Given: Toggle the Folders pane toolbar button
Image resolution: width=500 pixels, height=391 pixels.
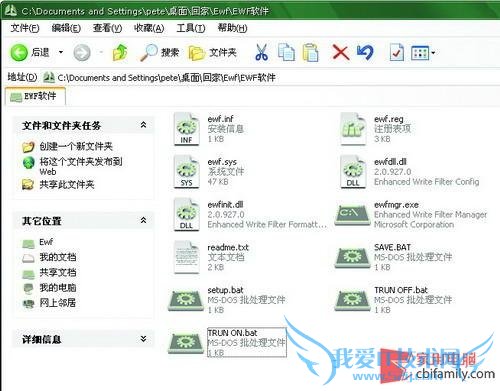Looking at the screenshot, I should 213,53.
